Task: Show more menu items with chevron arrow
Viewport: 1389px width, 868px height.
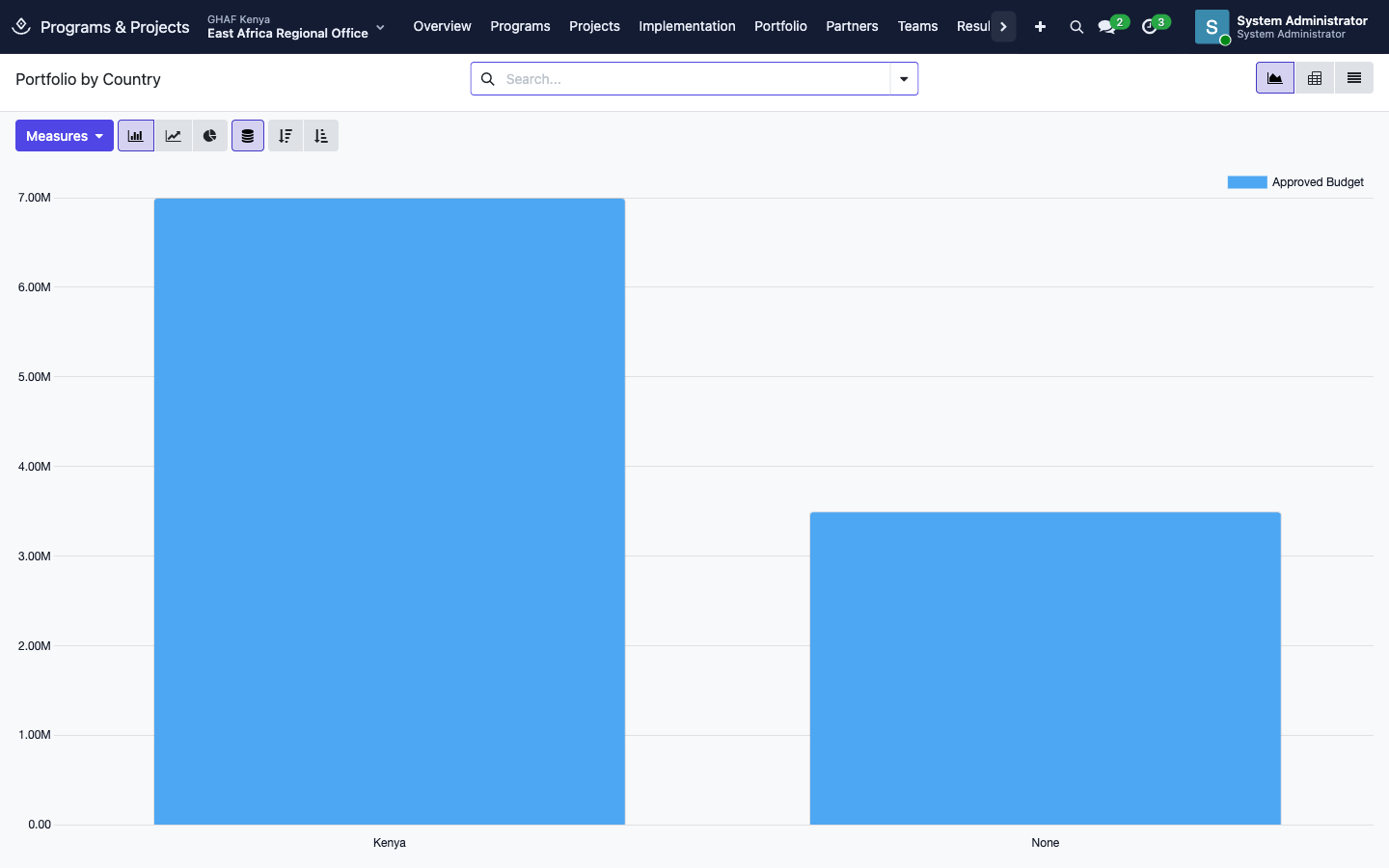Action: tap(1004, 27)
